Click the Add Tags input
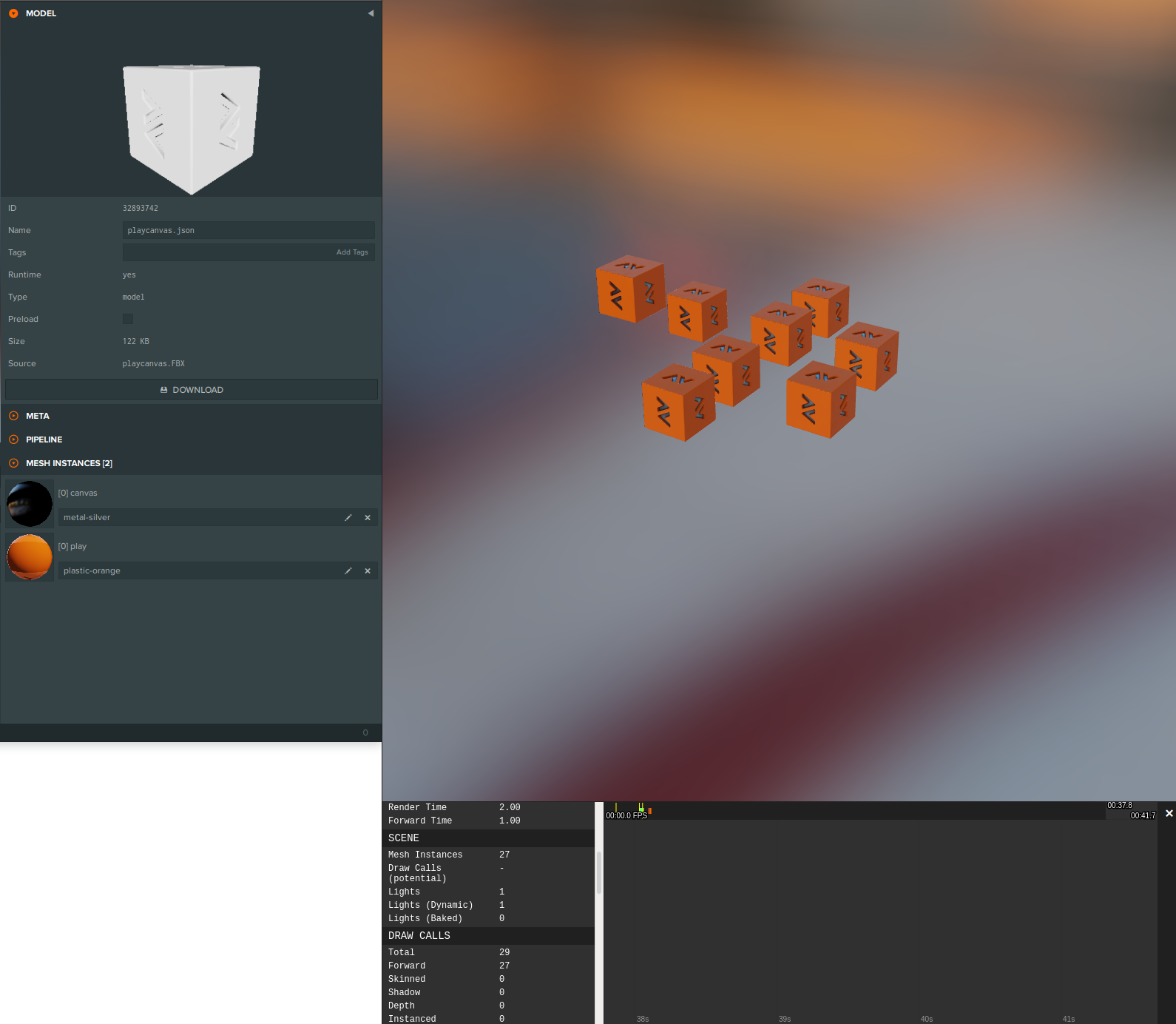 249,252
